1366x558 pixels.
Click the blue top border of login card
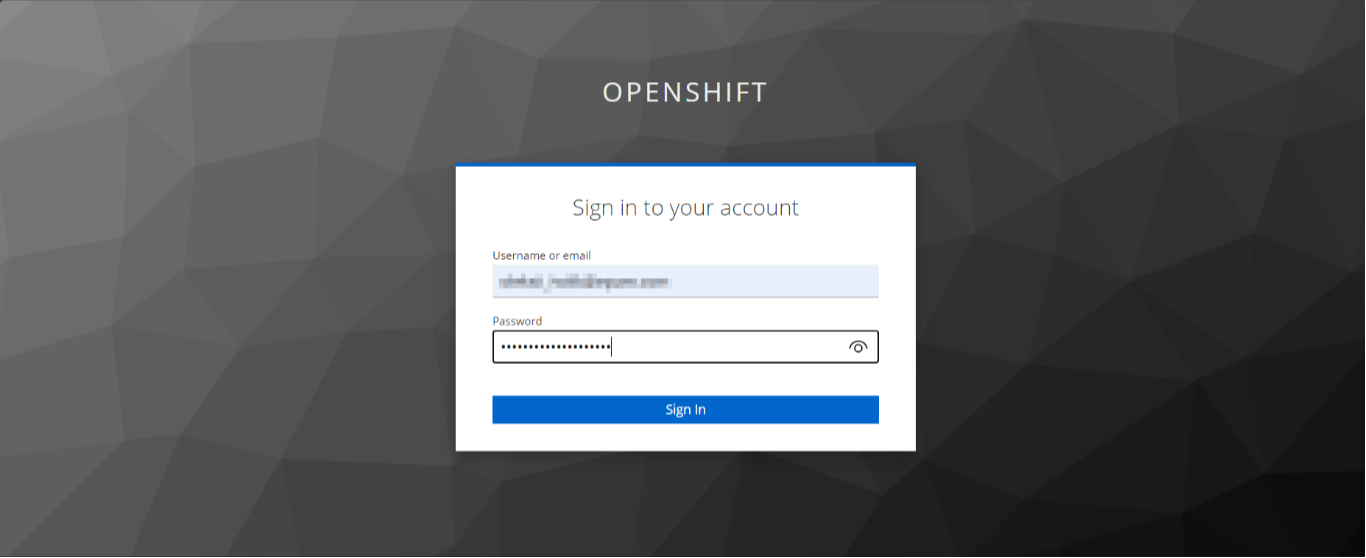[x=685, y=165]
